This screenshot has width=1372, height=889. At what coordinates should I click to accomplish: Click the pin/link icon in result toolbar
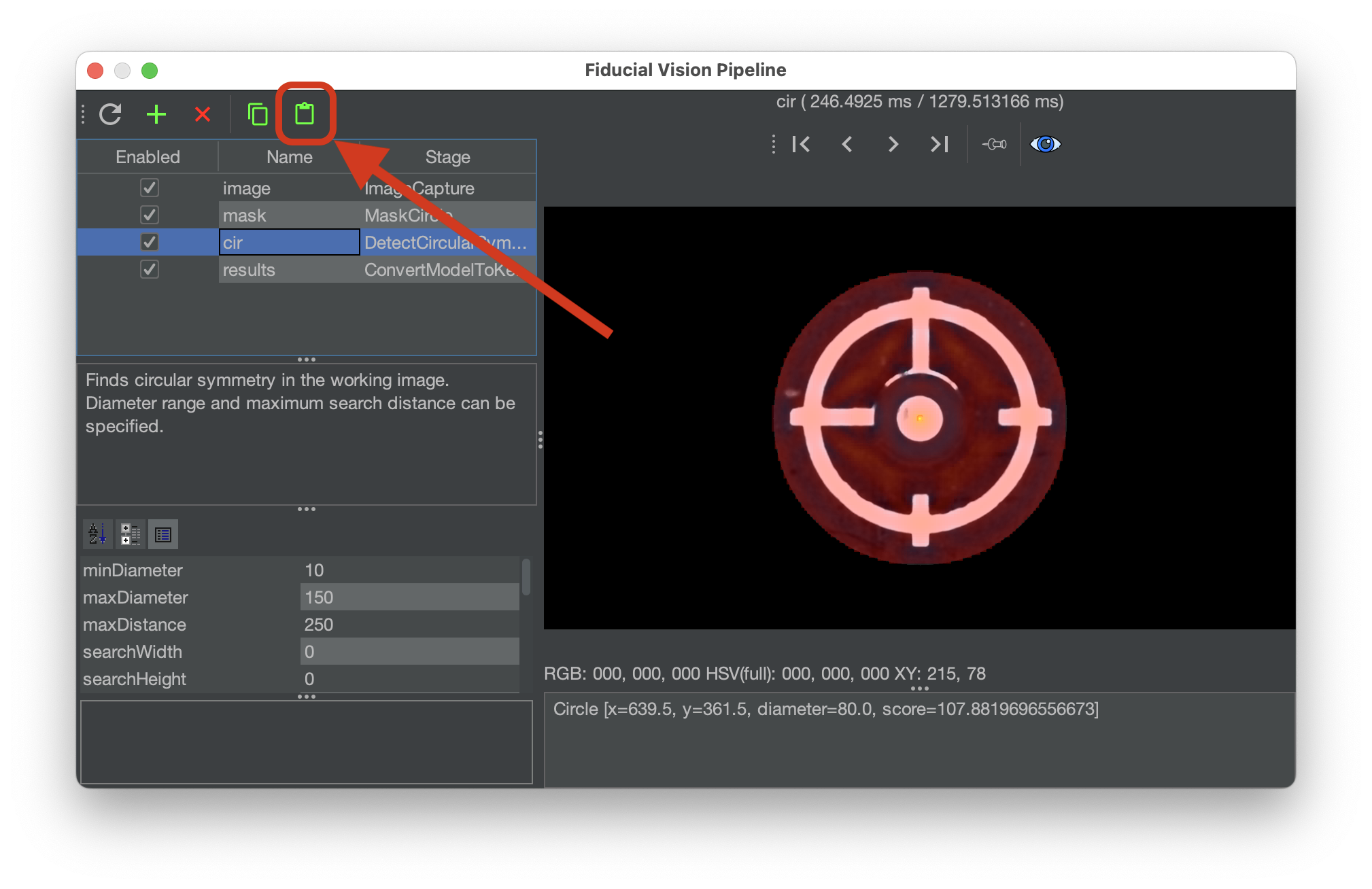pos(995,144)
